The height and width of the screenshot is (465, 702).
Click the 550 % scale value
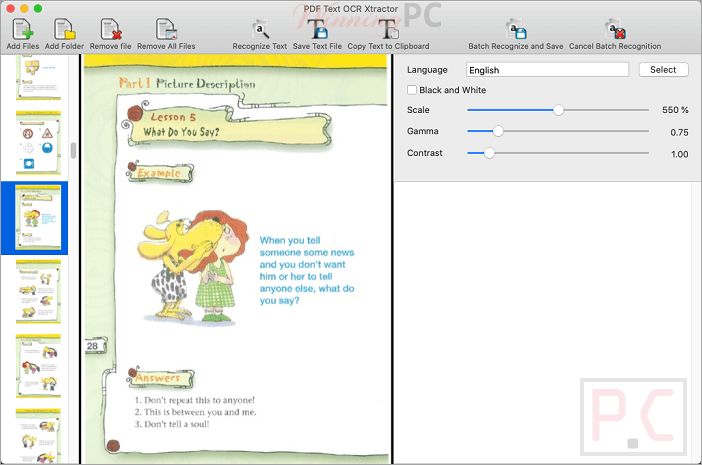tap(675, 110)
